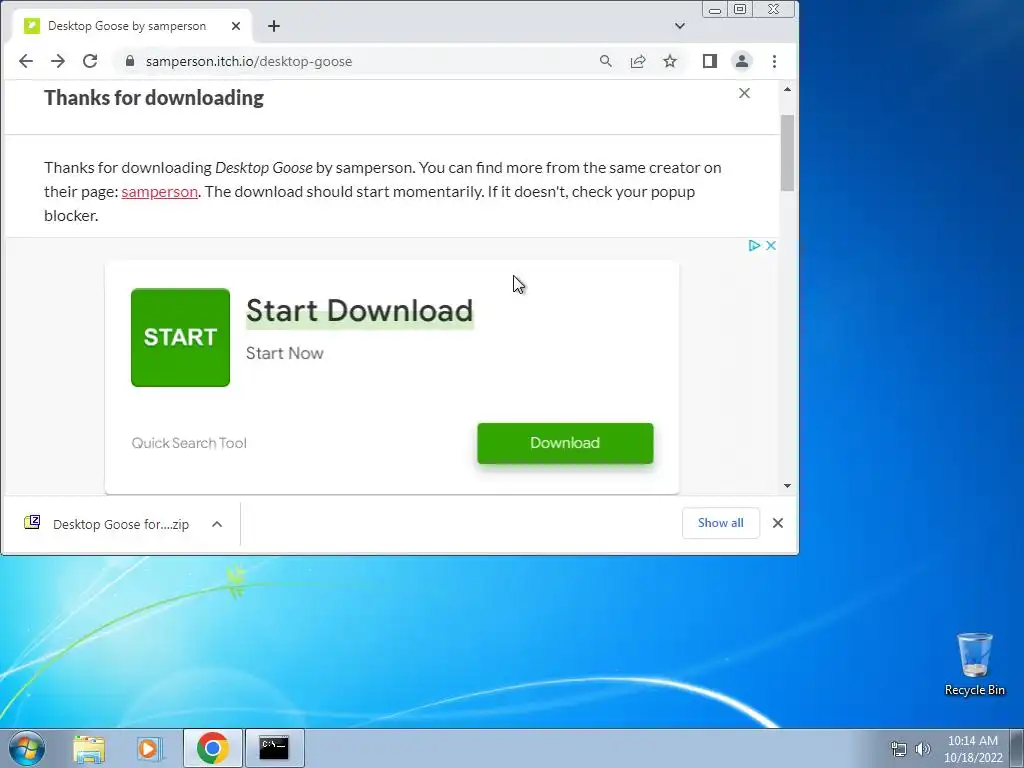1024x768 pixels.
Task: Open Windows Media Player from the taskbar
Action: 150,748
